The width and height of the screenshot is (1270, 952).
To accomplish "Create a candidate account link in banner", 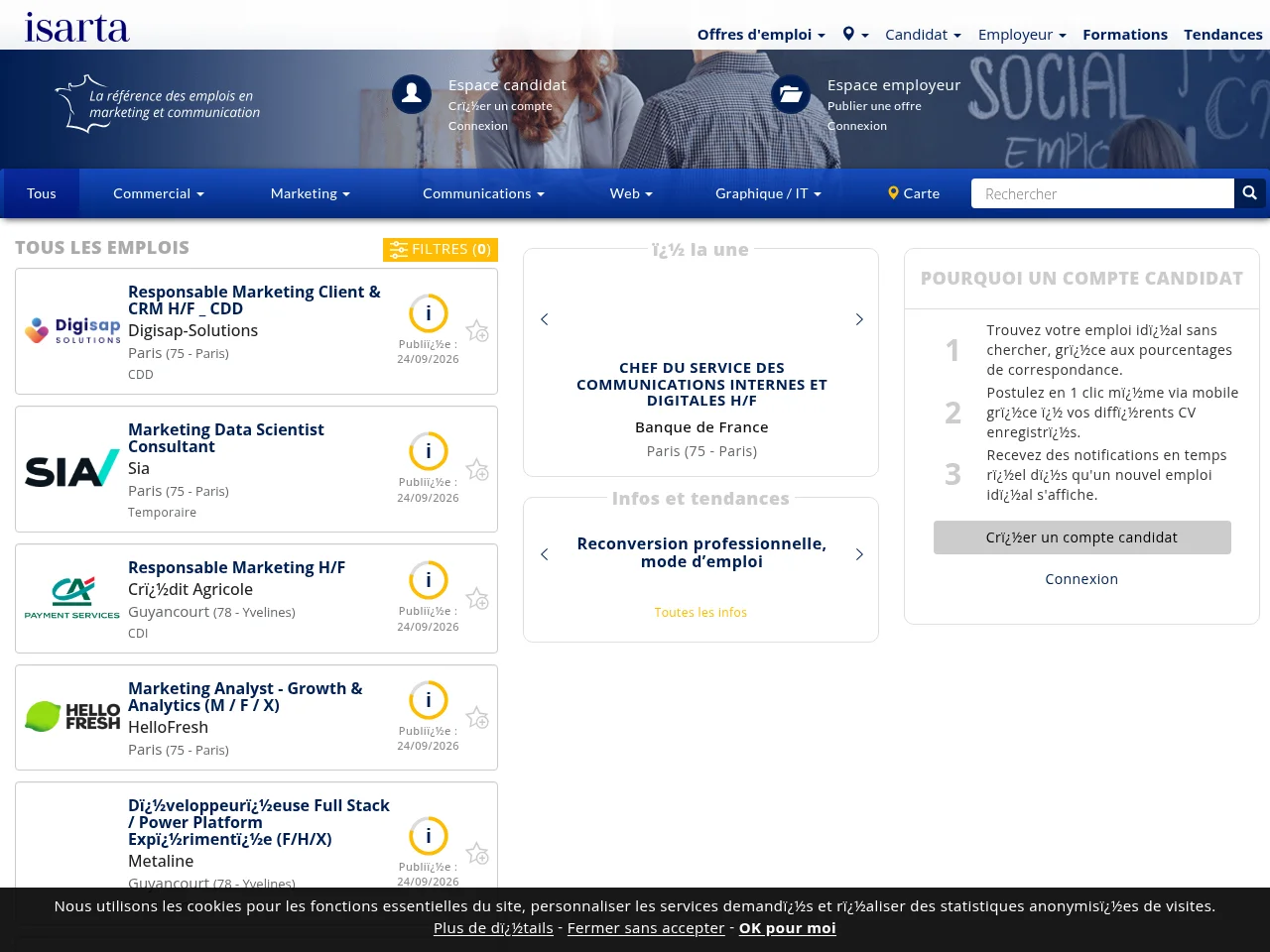I will (500, 106).
